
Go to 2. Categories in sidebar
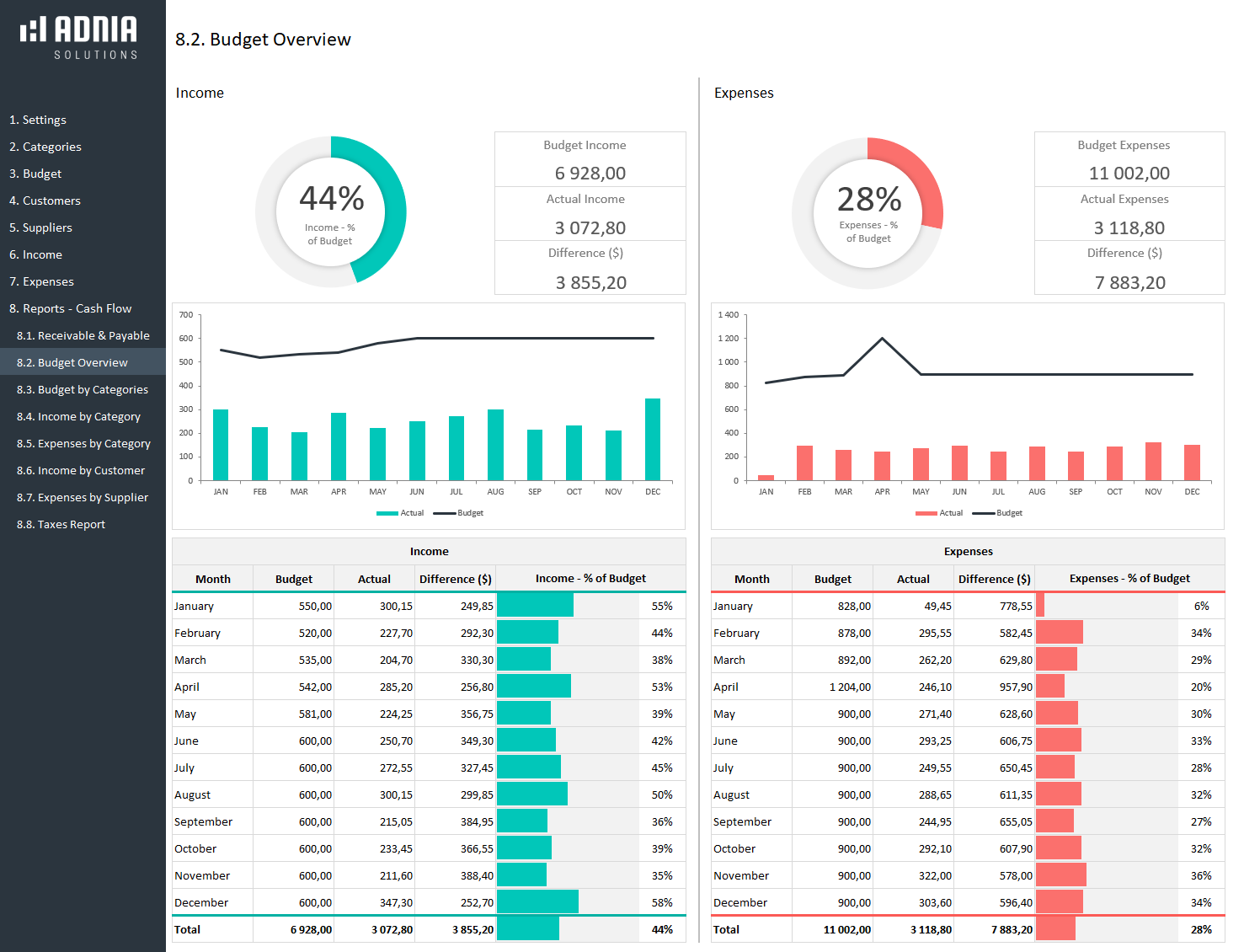pyautogui.click(x=45, y=147)
